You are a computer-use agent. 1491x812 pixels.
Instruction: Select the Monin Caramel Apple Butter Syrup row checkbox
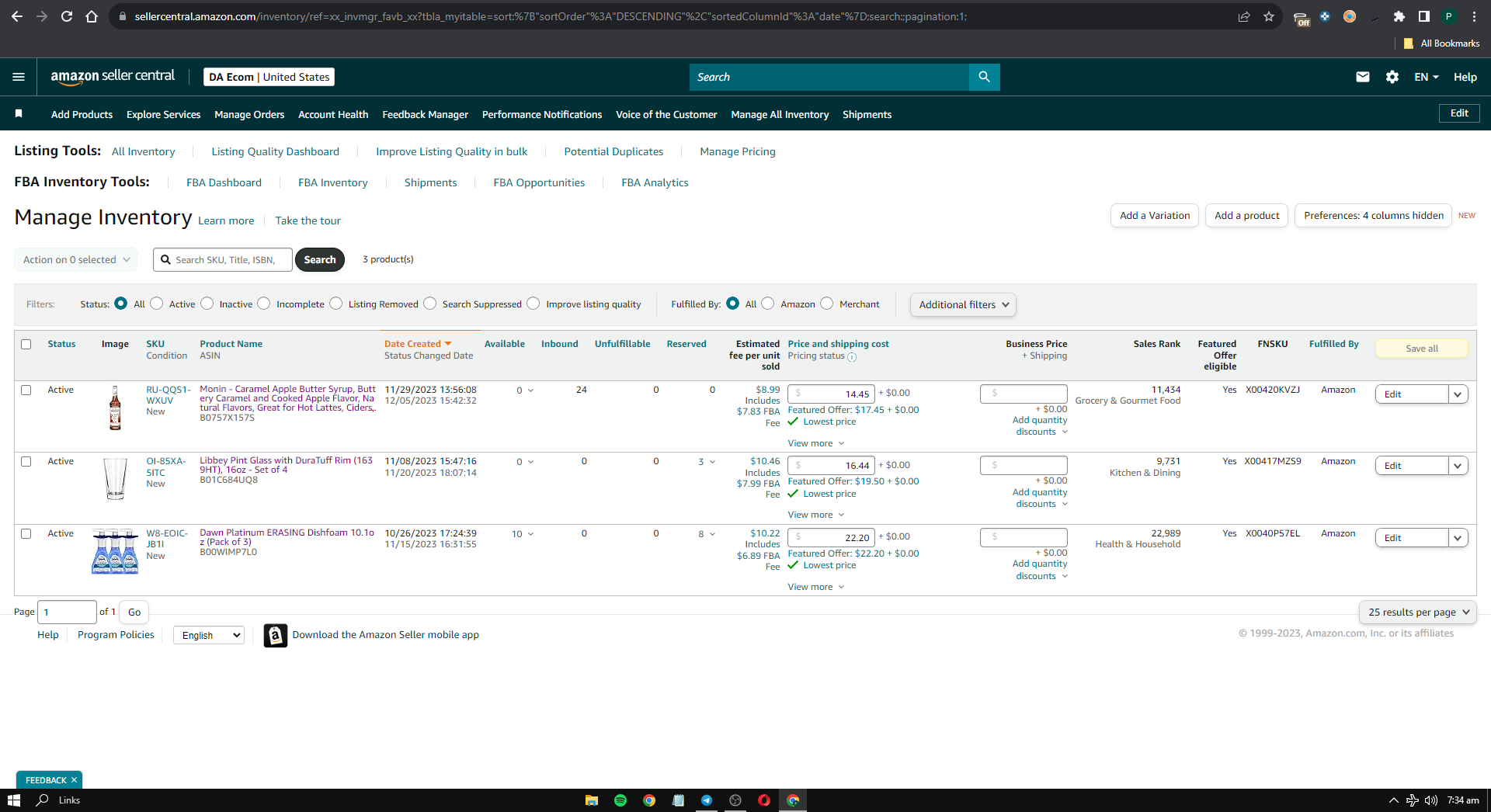point(26,390)
